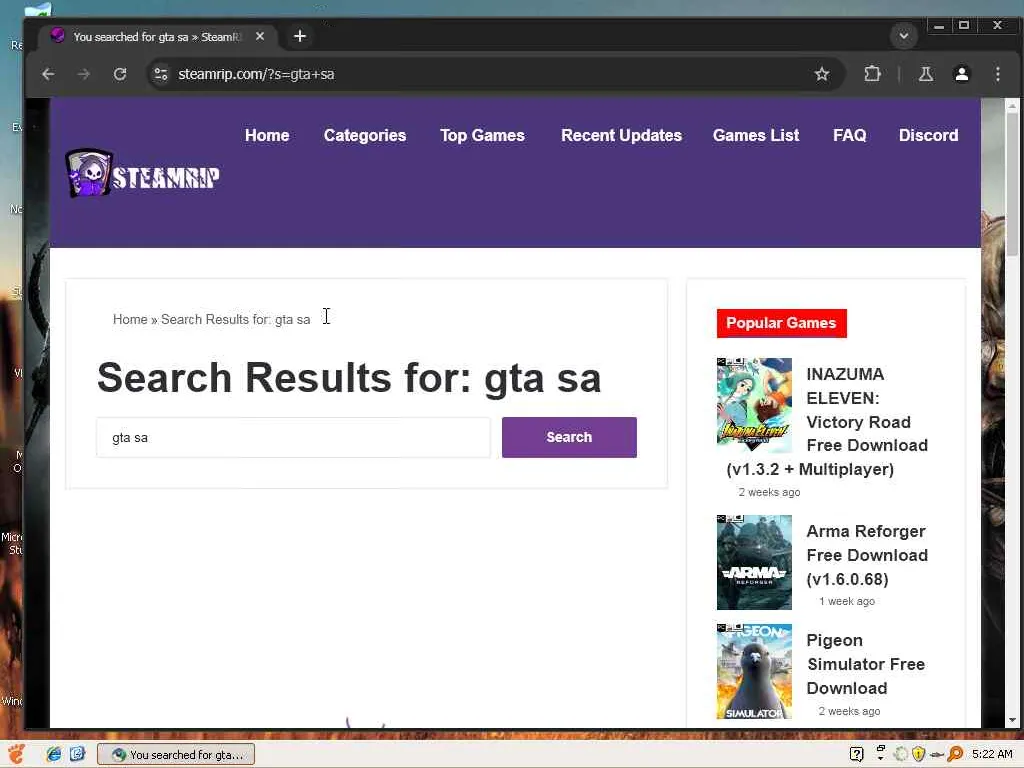
Task: Open Home in the site navigation
Action: (267, 135)
